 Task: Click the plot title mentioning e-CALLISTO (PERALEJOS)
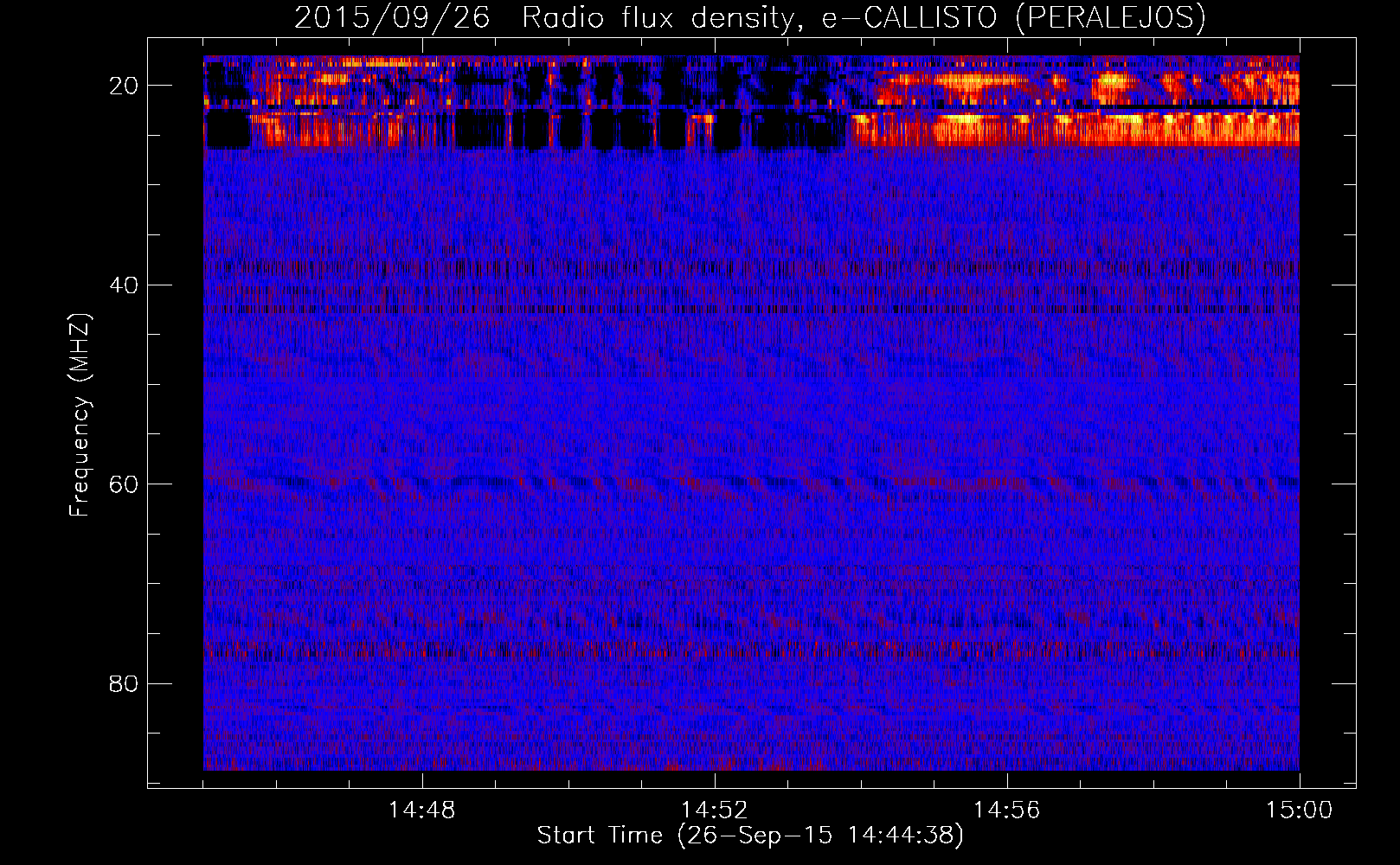(749, 18)
